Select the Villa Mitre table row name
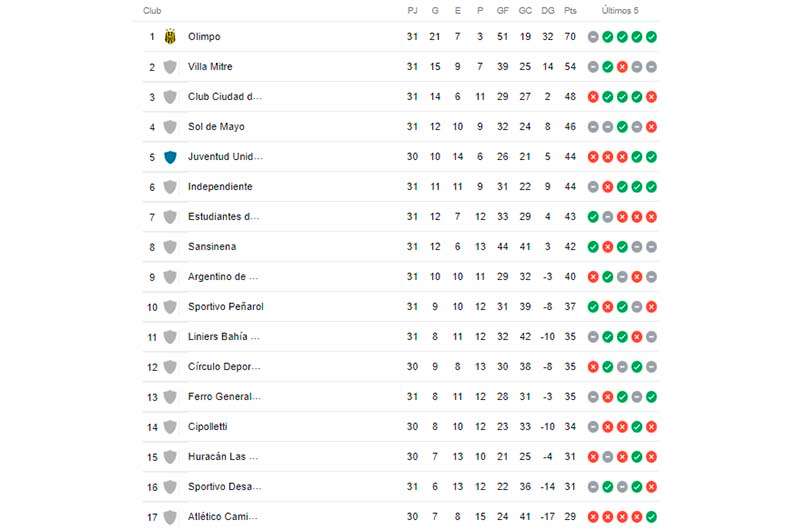This screenshot has height=530, width=800. point(210,67)
